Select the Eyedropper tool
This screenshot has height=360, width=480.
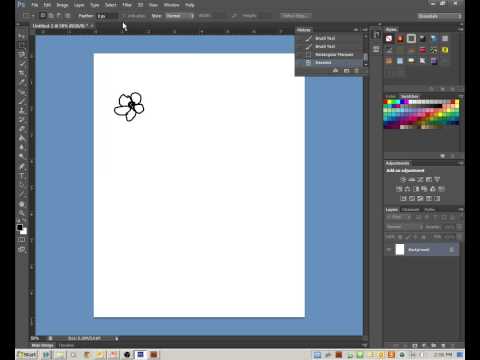click(22, 82)
